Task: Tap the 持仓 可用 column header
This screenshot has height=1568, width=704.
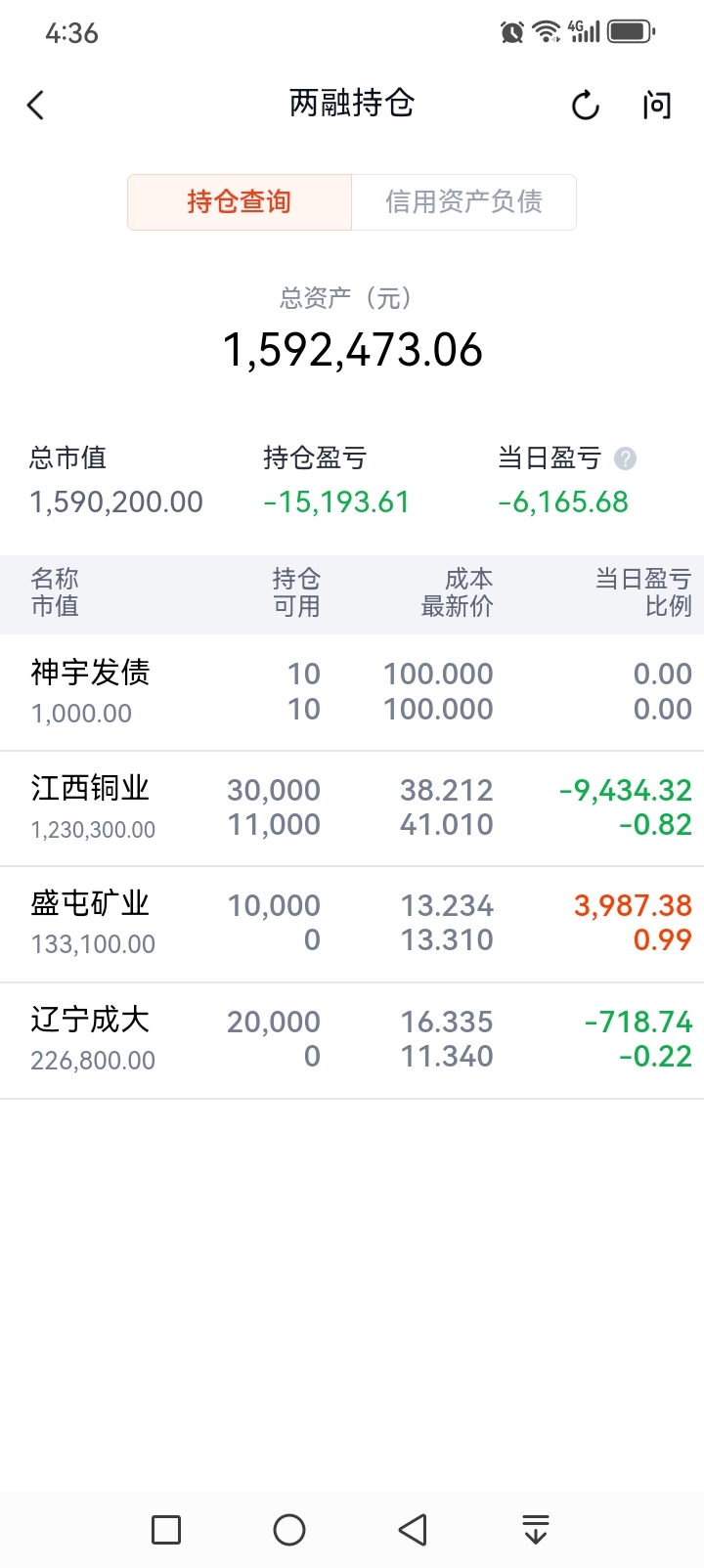Action: pos(295,592)
